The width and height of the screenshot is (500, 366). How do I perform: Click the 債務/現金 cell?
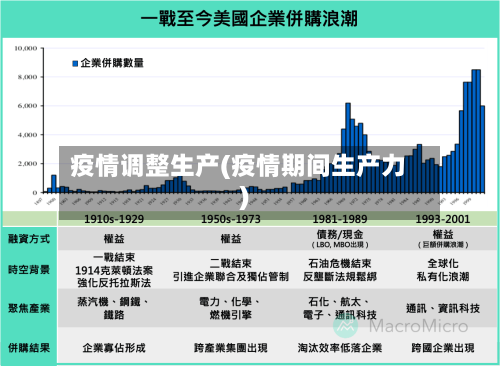340,234
